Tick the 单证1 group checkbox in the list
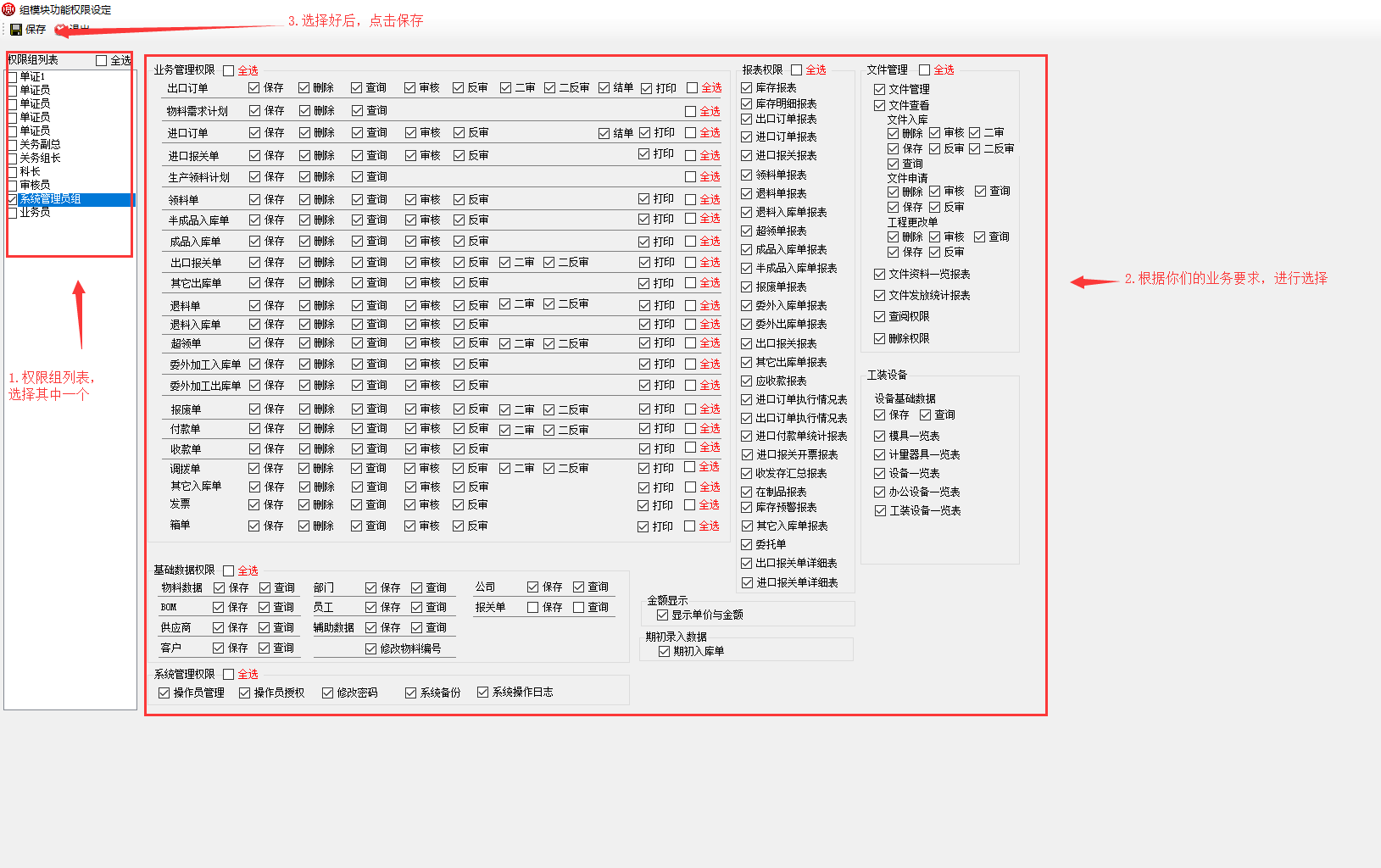This screenshot has width=1381, height=868. tap(13, 76)
